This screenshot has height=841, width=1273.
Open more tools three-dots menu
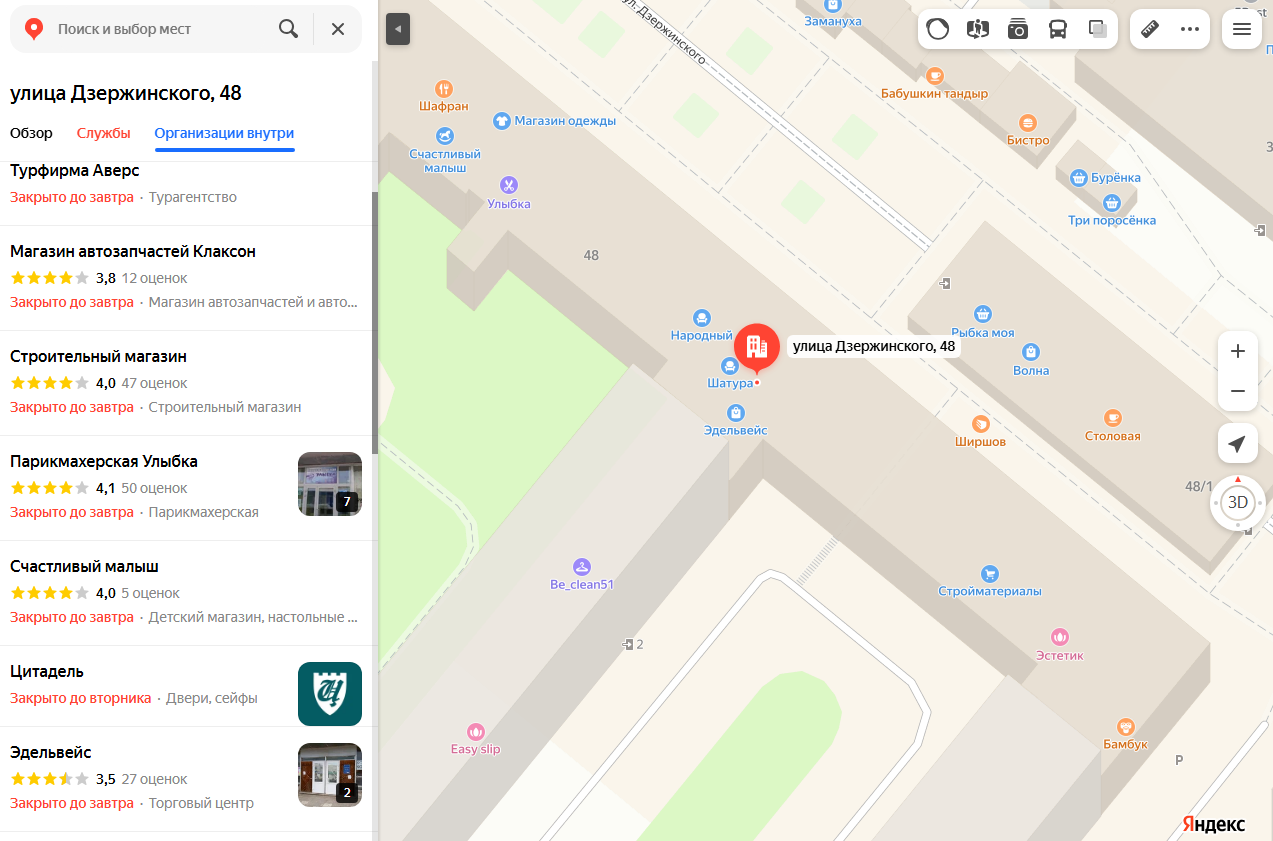coord(1190,29)
